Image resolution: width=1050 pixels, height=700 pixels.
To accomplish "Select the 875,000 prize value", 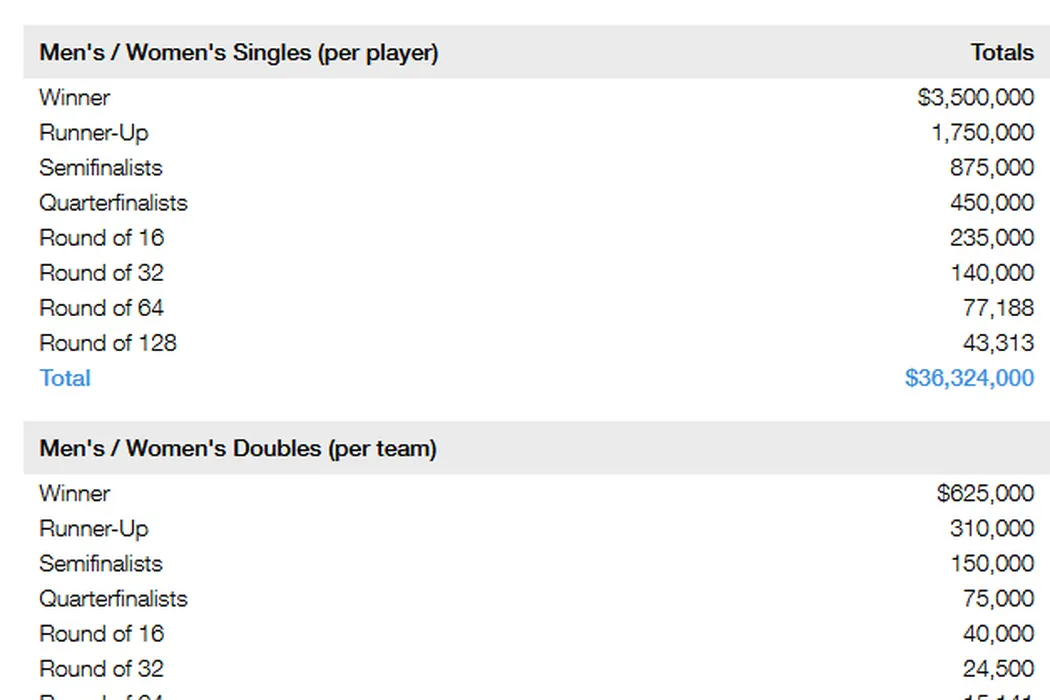I will tap(991, 168).
